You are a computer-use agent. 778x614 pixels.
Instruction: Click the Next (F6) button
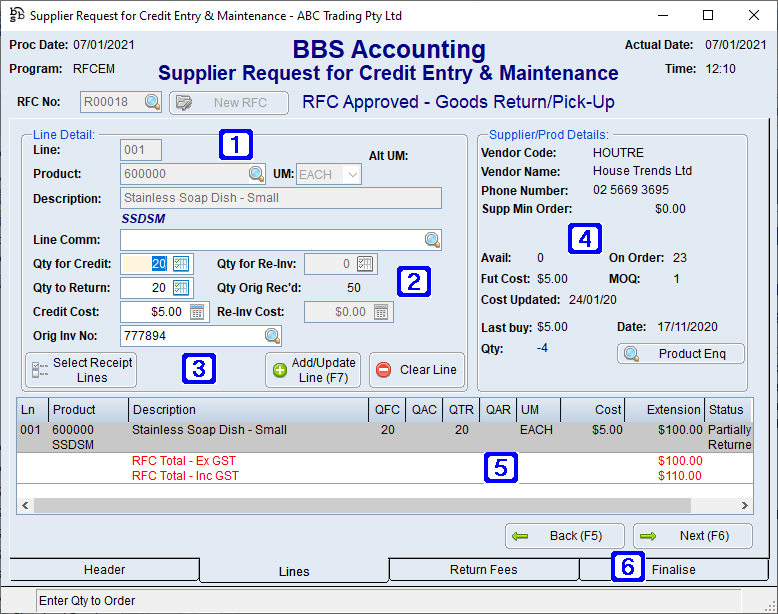[x=693, y=536]
